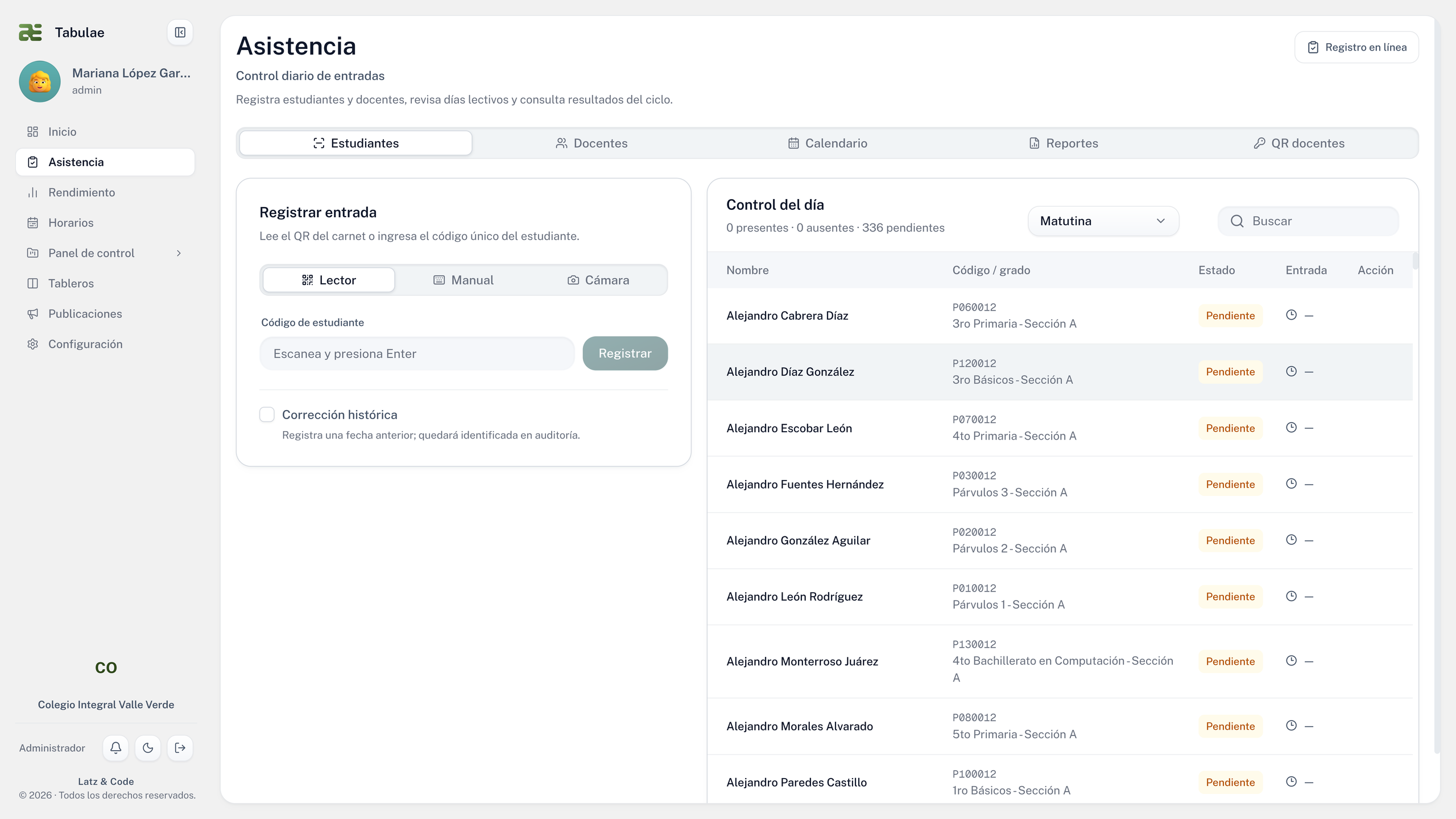This screenshot has width=1456, height=819.
Task: Open the Matutina shift dropdown
Action: tap(1103, 221)
